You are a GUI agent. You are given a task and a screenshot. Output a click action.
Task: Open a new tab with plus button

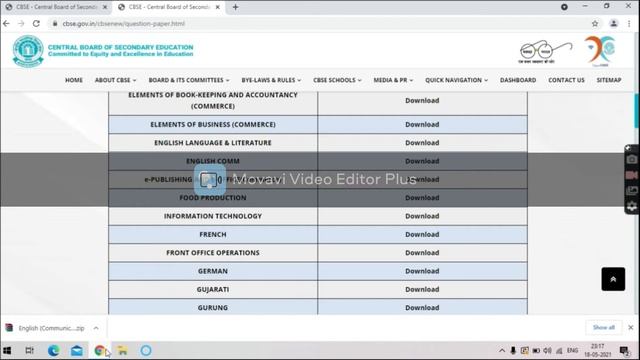pos(236,7)
